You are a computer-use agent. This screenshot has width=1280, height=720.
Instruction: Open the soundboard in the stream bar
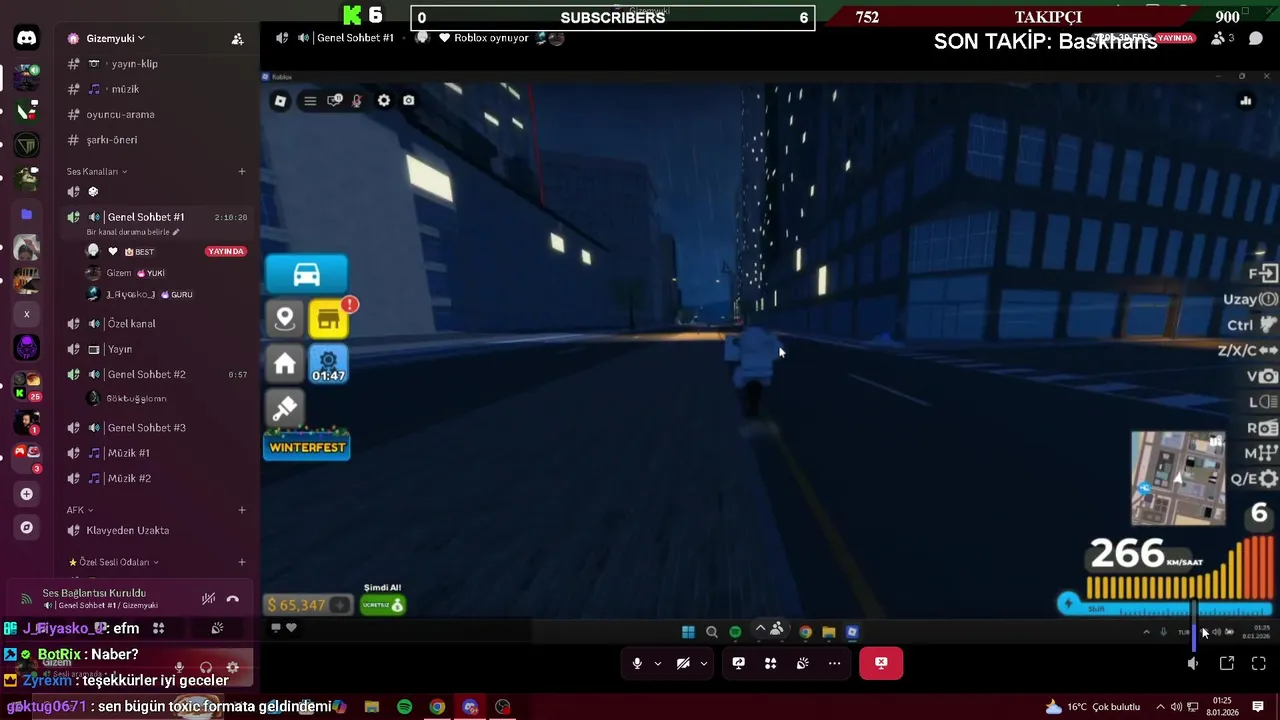[x=802, y=663]
